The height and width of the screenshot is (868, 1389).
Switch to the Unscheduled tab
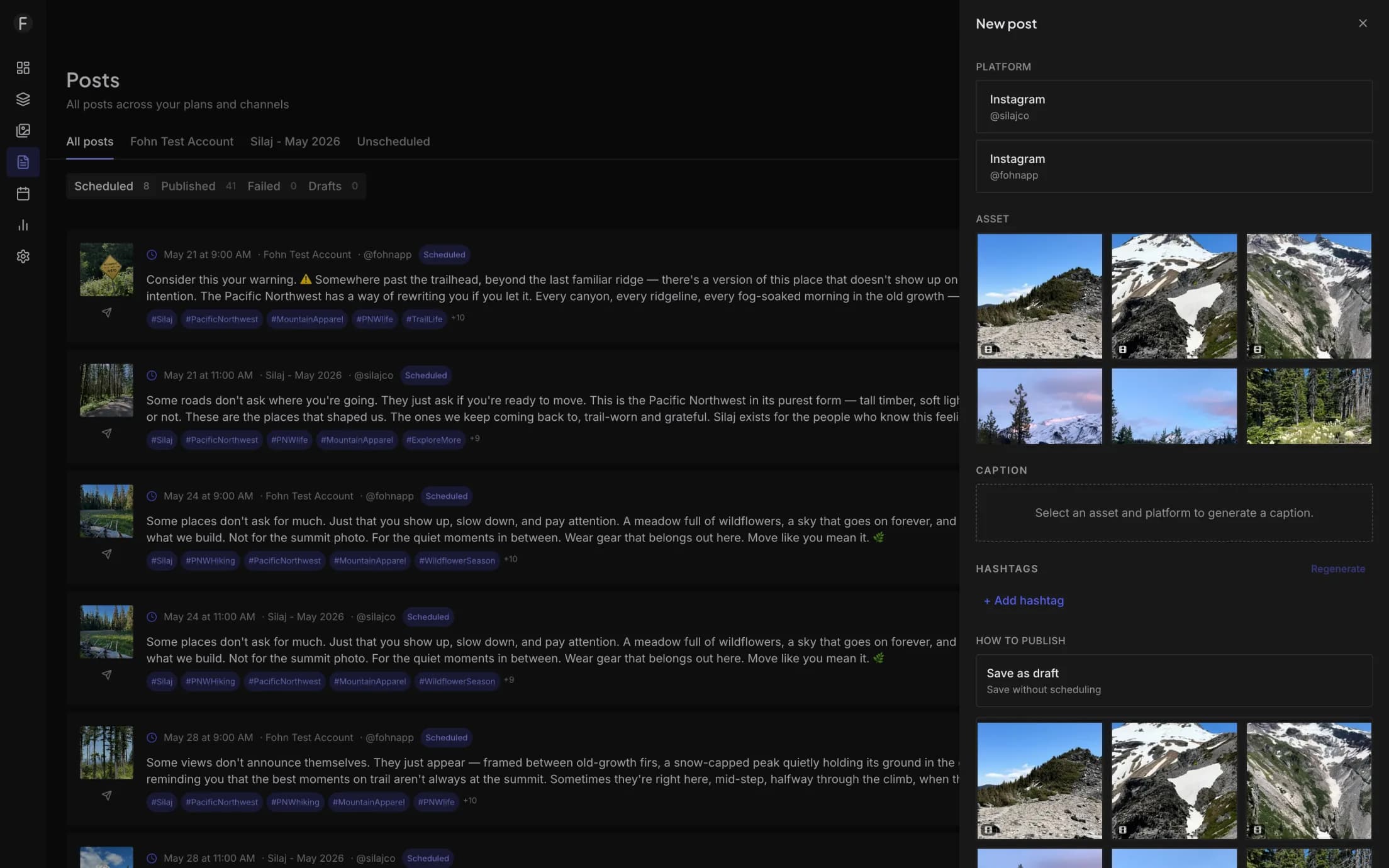[393, 142]
